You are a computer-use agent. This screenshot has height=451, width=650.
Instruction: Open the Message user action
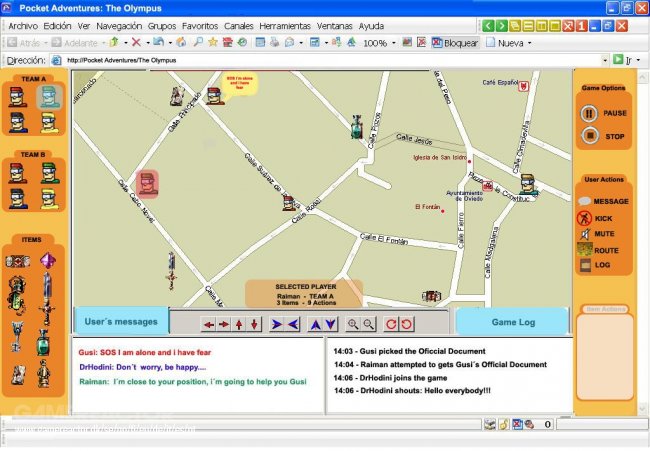click(585, 201)
